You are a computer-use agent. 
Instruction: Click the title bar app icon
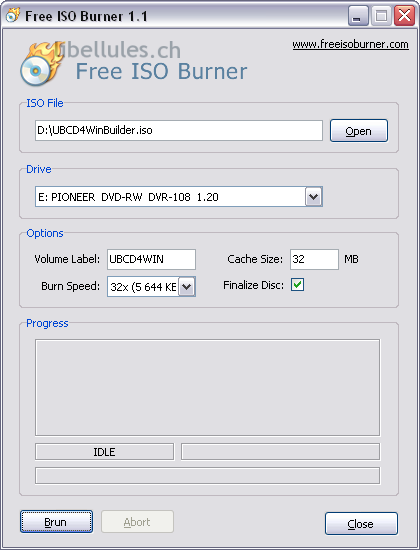[13, 15]
